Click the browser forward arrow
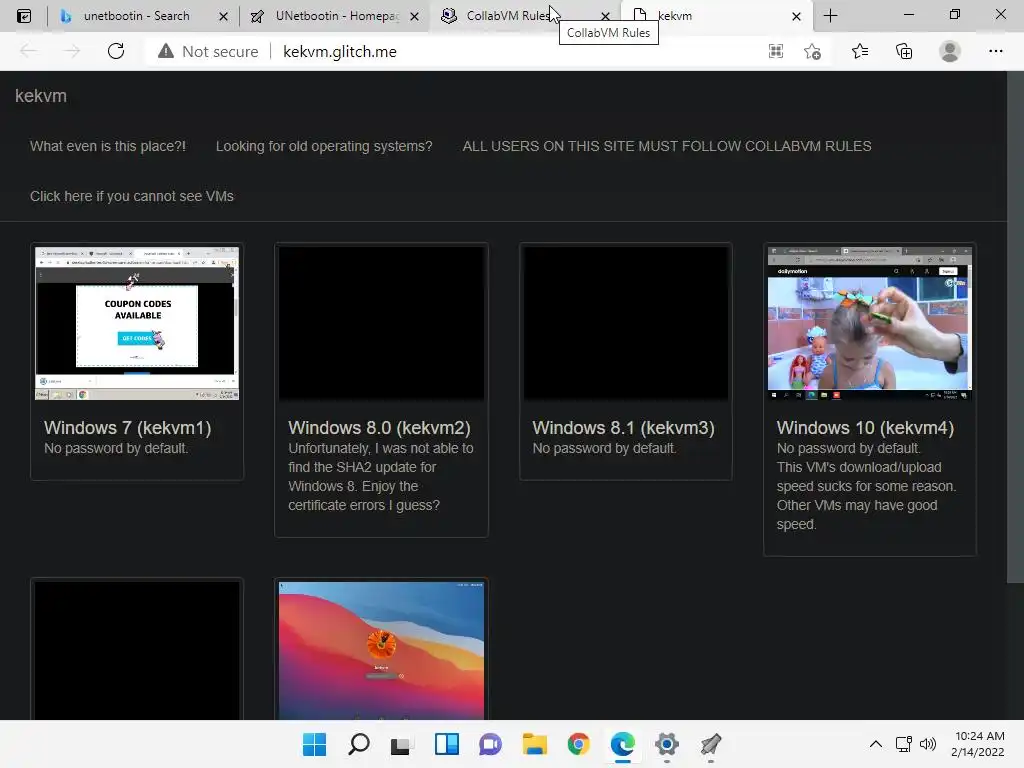Viewport: 1024px width, 768px height. pyautogui.click(x=72, y=51)
